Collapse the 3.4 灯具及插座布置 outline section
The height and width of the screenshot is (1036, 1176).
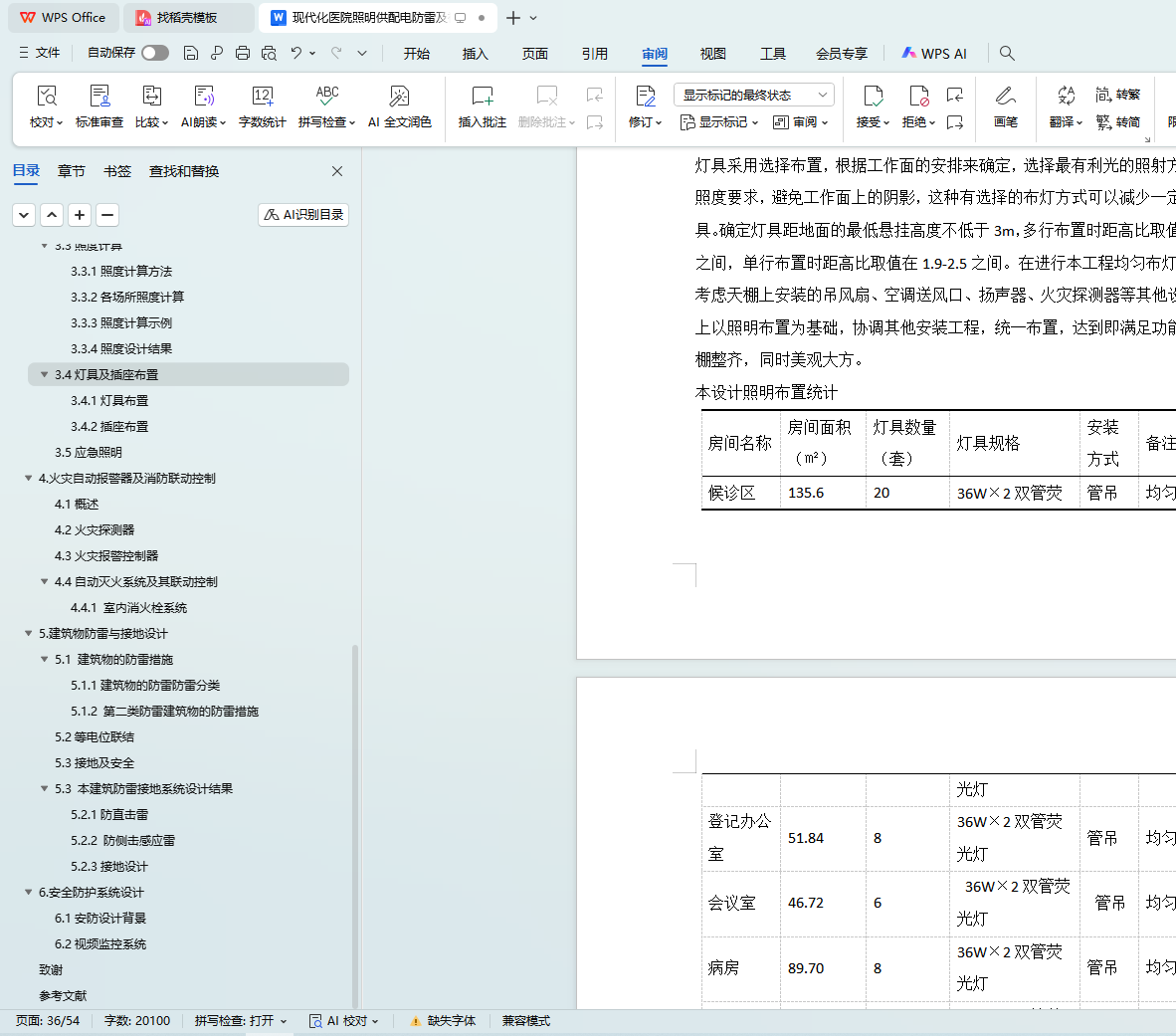44,375
